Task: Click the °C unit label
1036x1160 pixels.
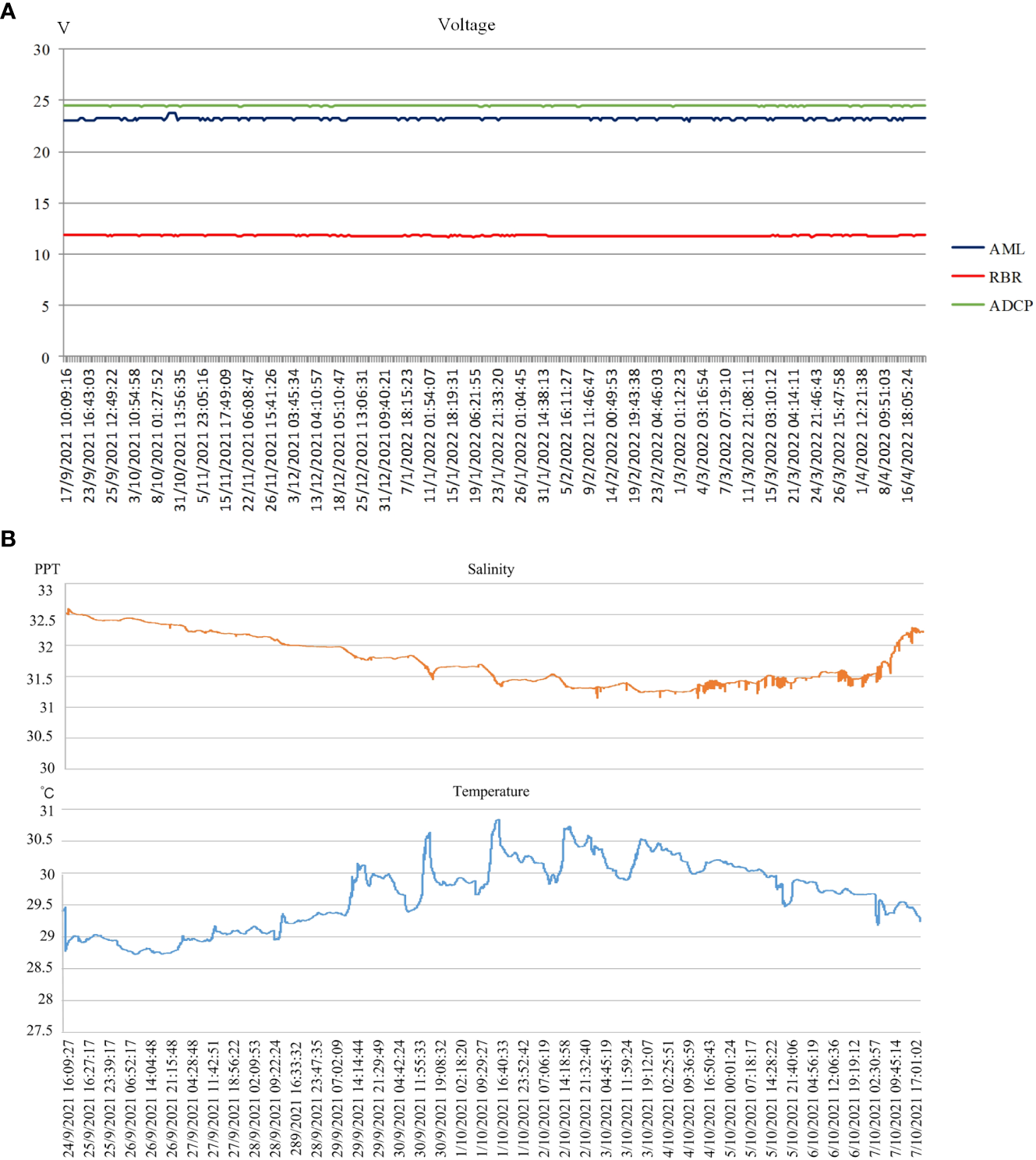Action: pos(48,793)
